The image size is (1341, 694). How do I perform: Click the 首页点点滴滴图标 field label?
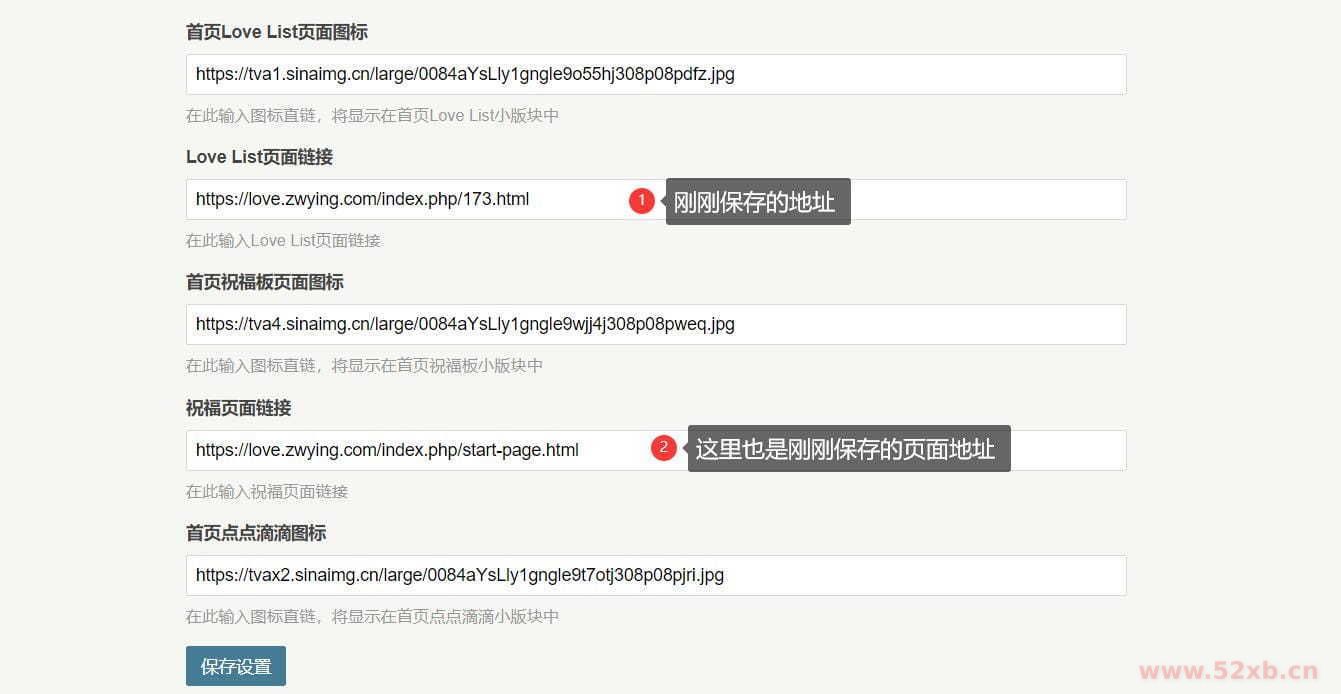coord(256,533)
